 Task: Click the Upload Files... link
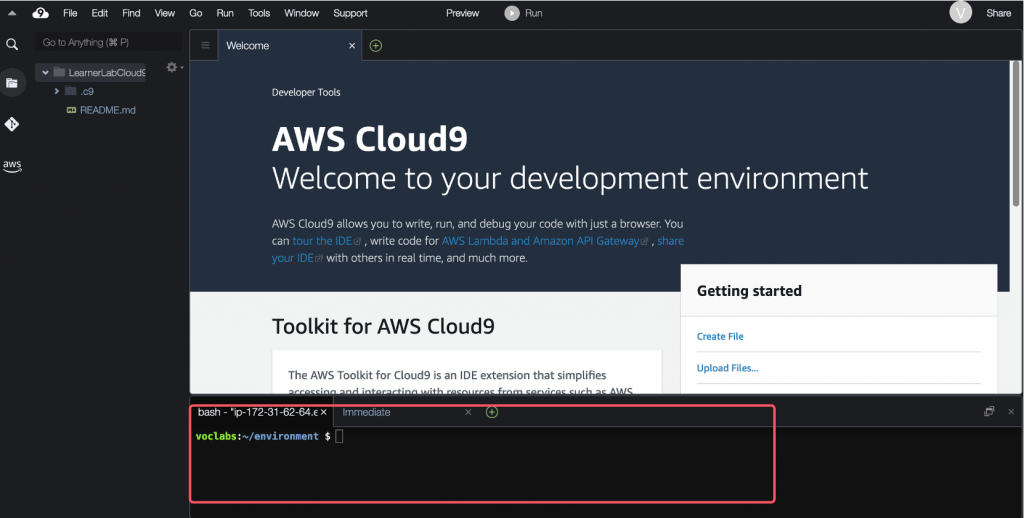727,368
